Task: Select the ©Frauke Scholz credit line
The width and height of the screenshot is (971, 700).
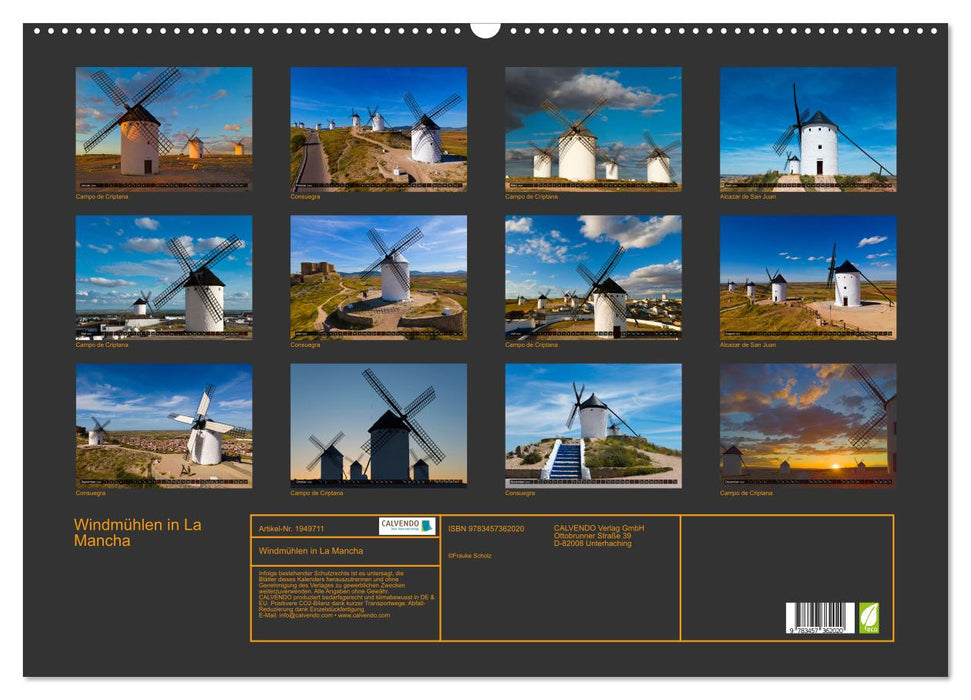Action: tap(470, 555)
